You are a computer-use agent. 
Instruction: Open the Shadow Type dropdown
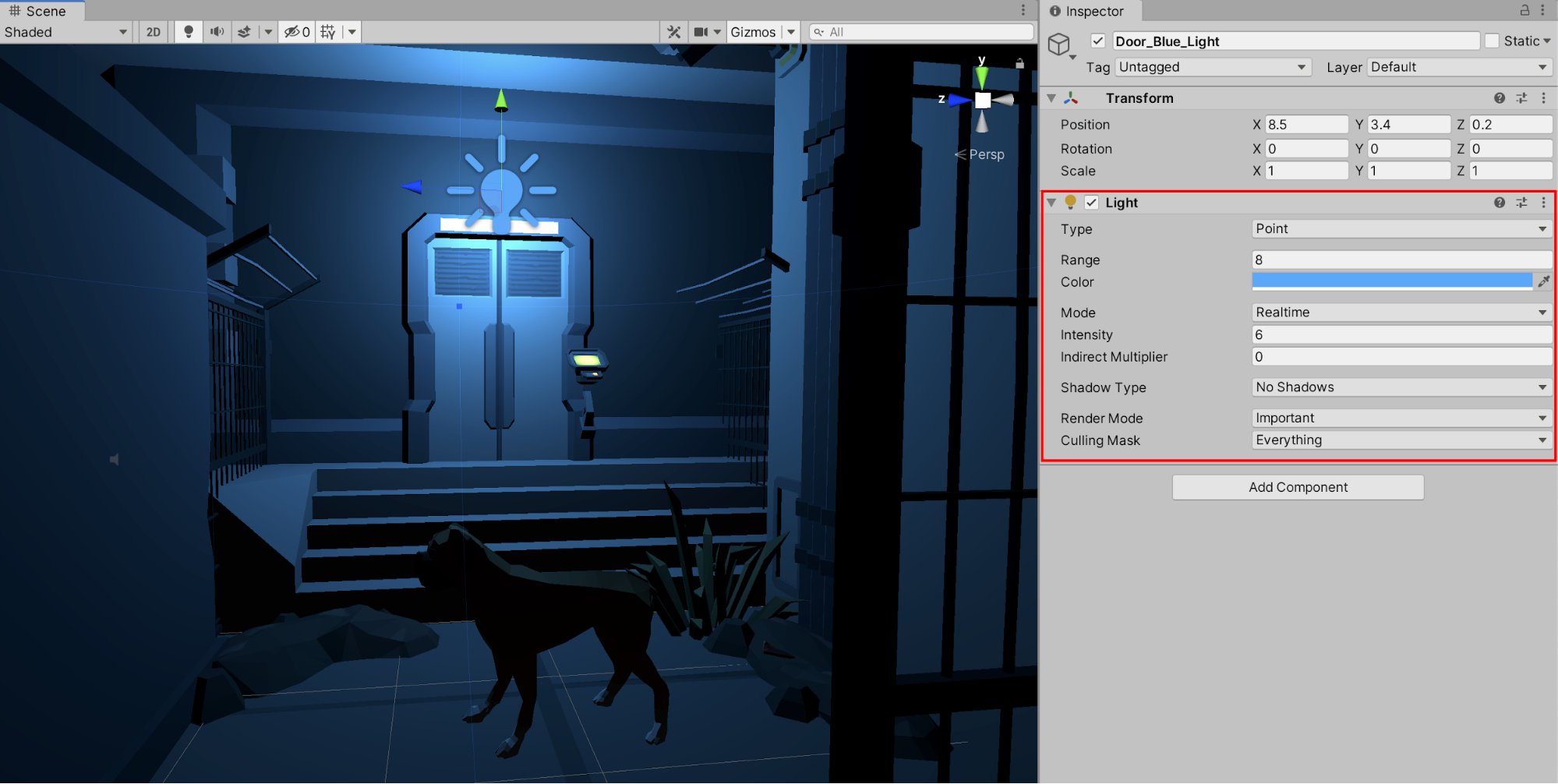pos(1401,387)
